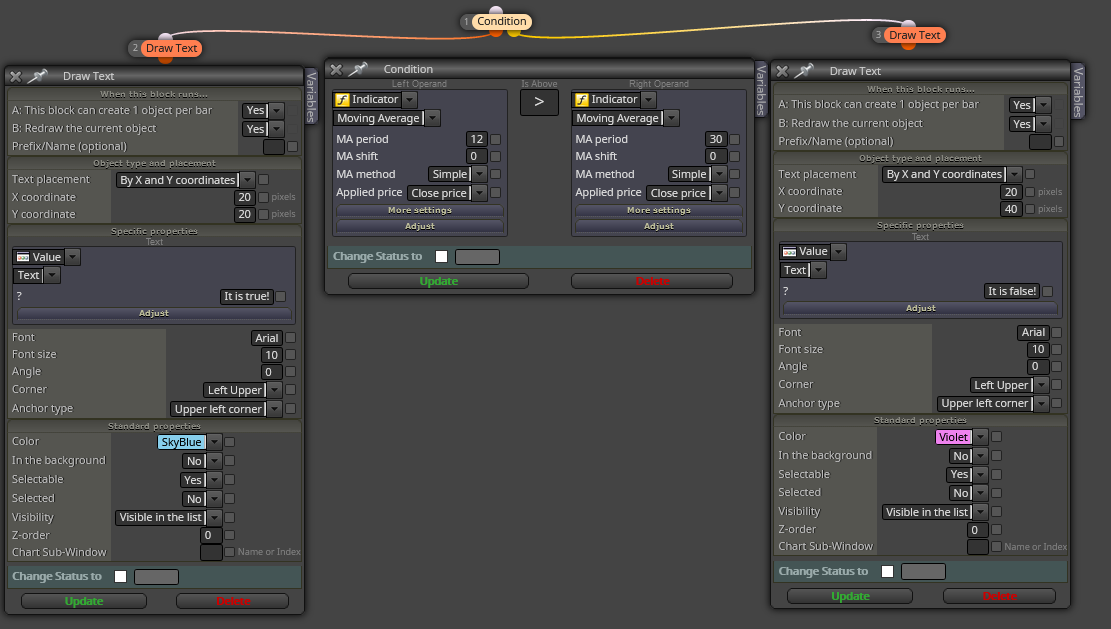
Task: Toggle Change Status checkbox in right Draw Text
Action: click(x=887, y=572)
